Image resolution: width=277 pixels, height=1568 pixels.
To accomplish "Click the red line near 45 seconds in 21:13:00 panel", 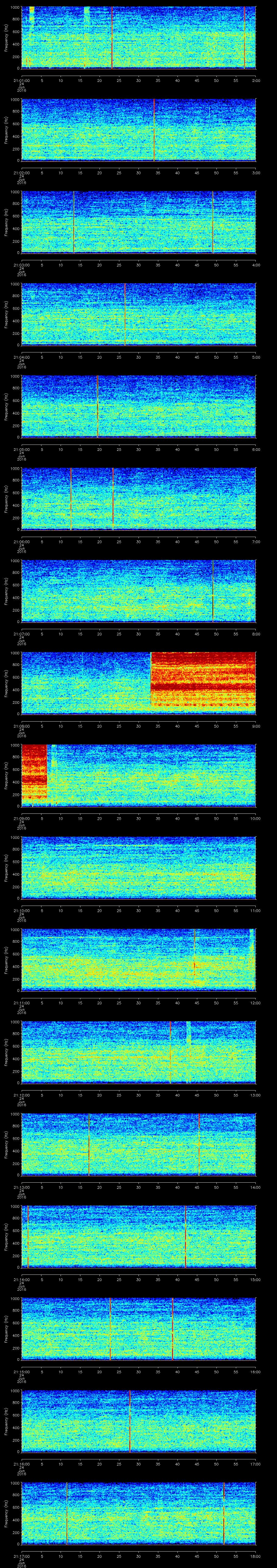I will click(199, 1144).
